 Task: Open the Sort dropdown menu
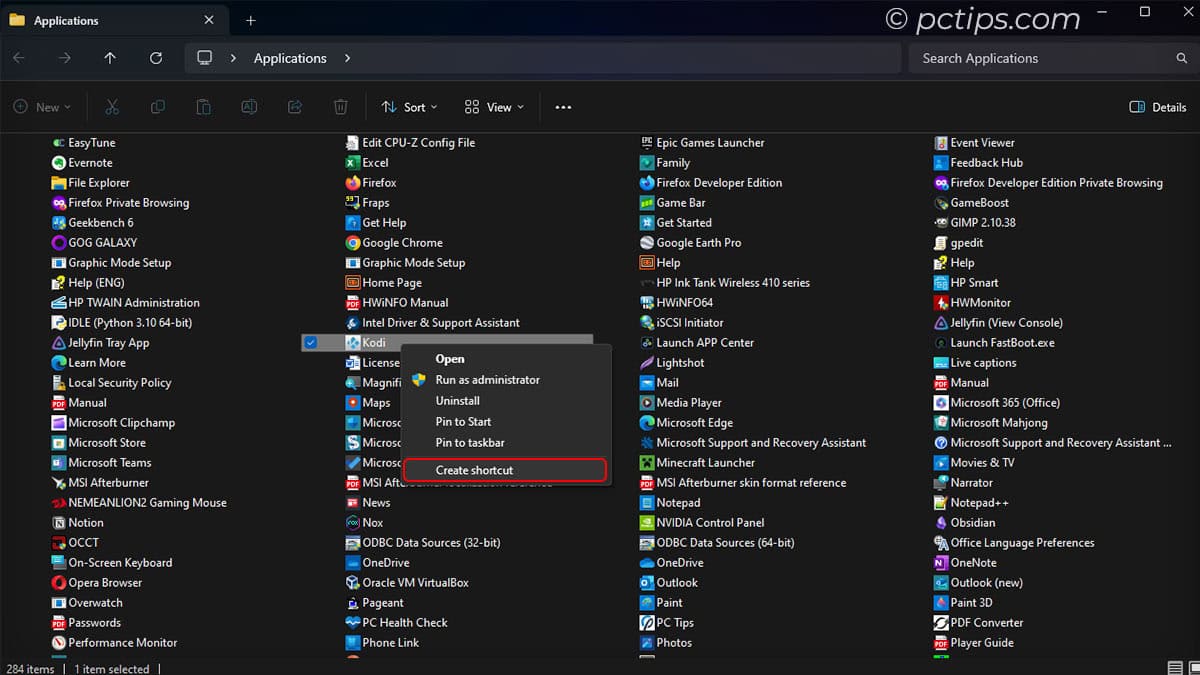click(x=409, y=106)
